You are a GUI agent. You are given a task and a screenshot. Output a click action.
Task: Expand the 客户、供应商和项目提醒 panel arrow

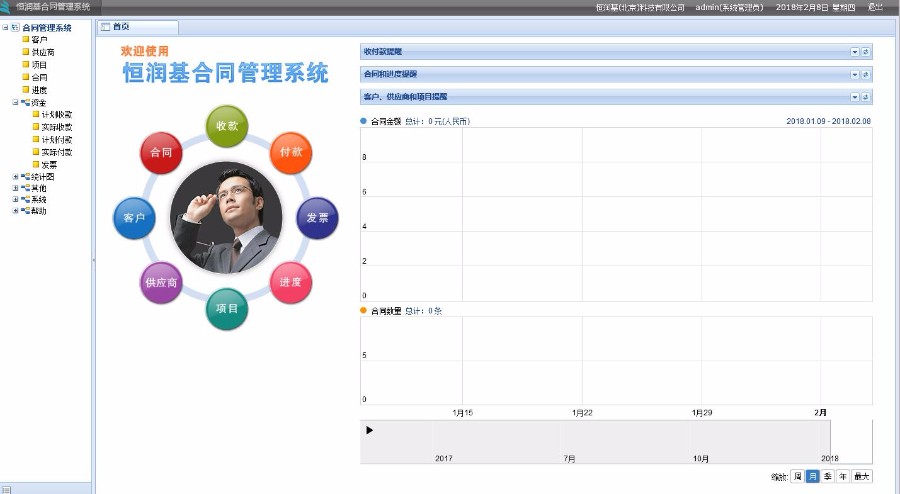(855, 97)
